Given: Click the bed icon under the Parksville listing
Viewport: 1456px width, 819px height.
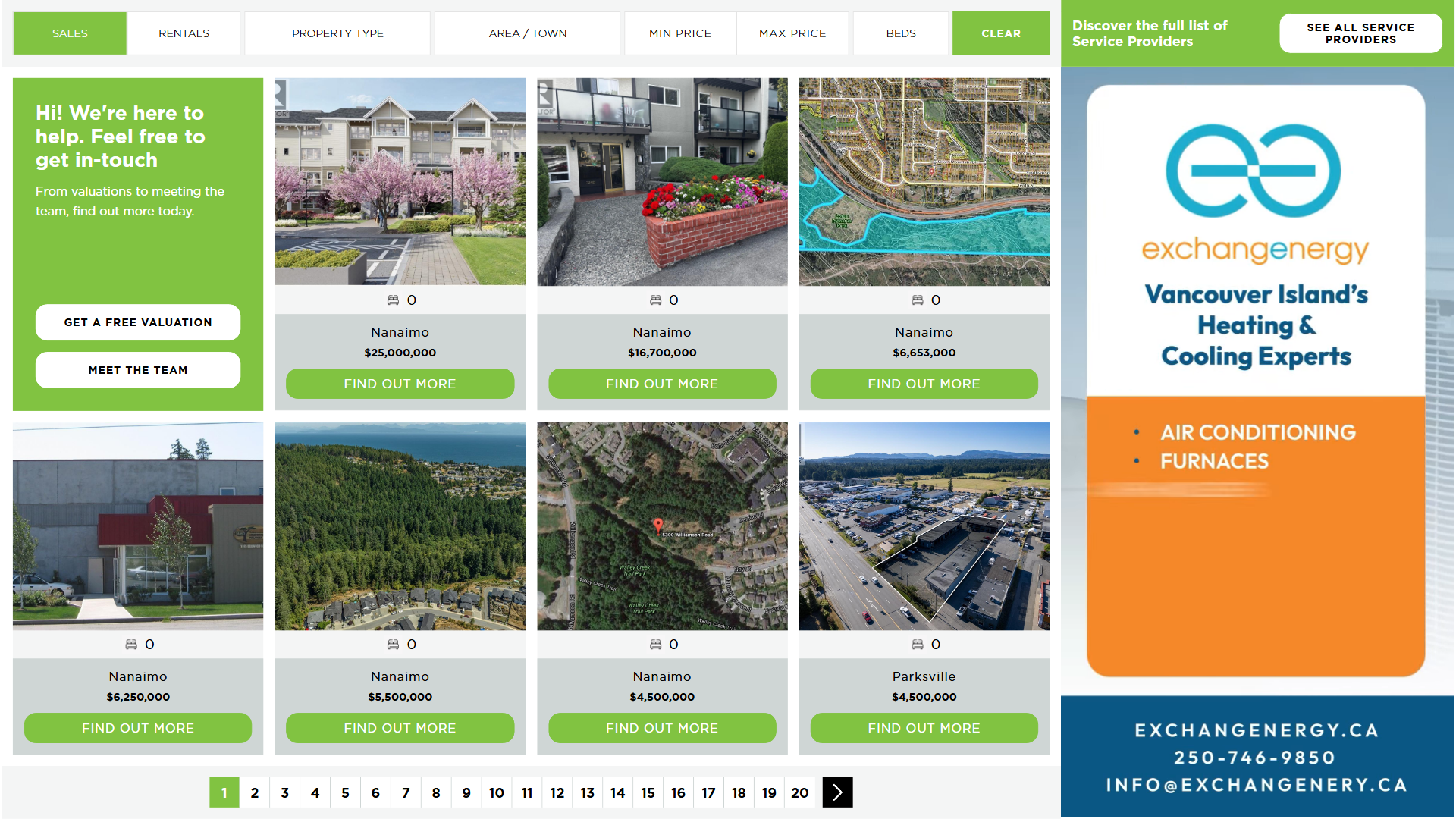Looking at the screenshot, I should [x=917, y=645].
